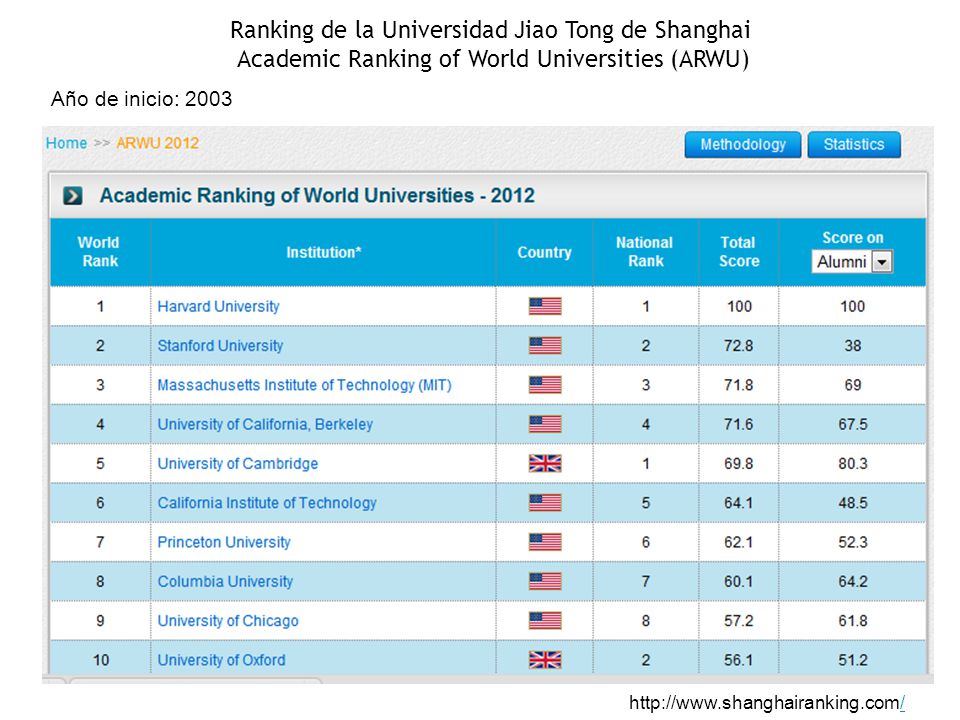The image size is (960, 720).
Task: Click the Institution* column header
Action: click(x=324, y=252)
